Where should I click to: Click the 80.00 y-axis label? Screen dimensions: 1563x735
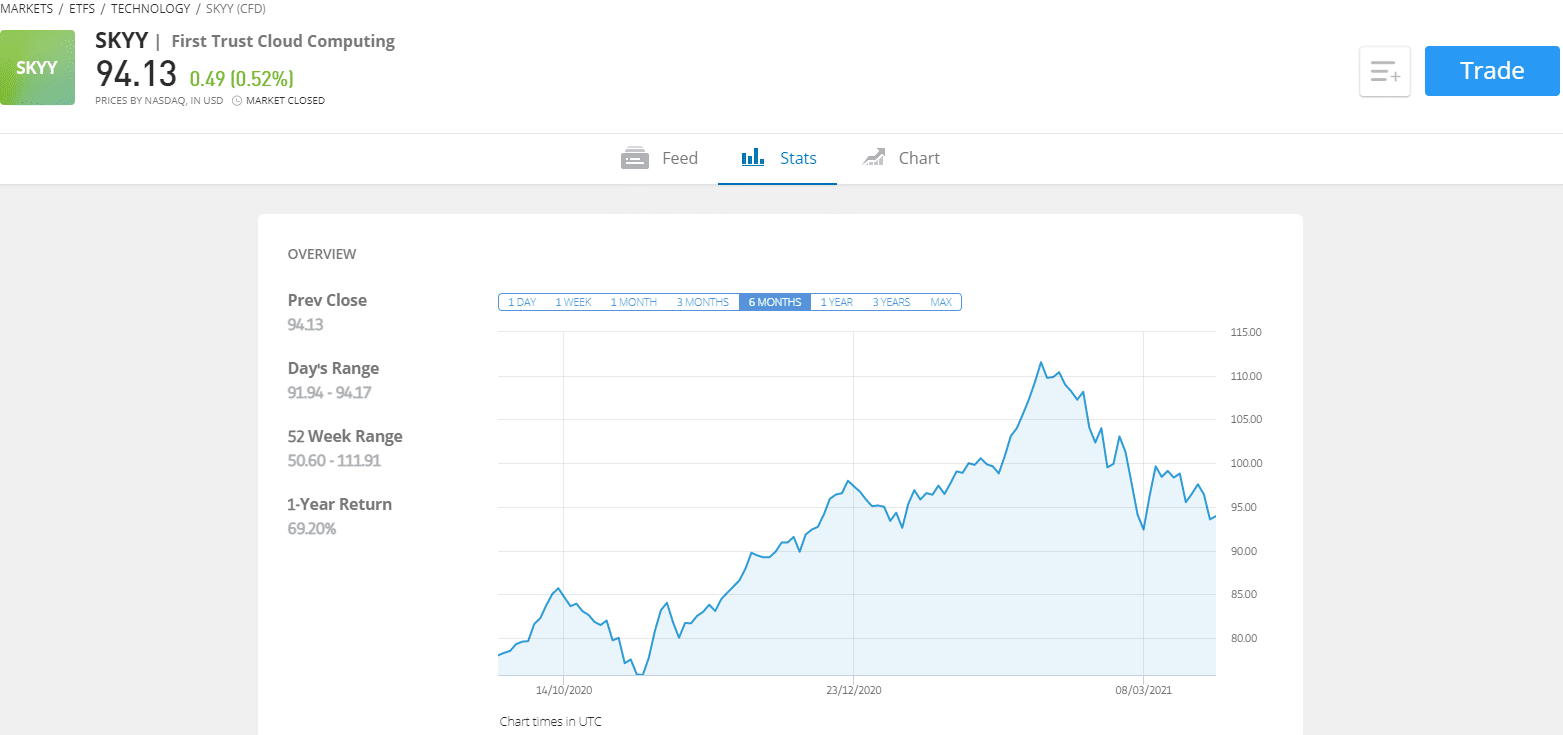click(1246, 638)
